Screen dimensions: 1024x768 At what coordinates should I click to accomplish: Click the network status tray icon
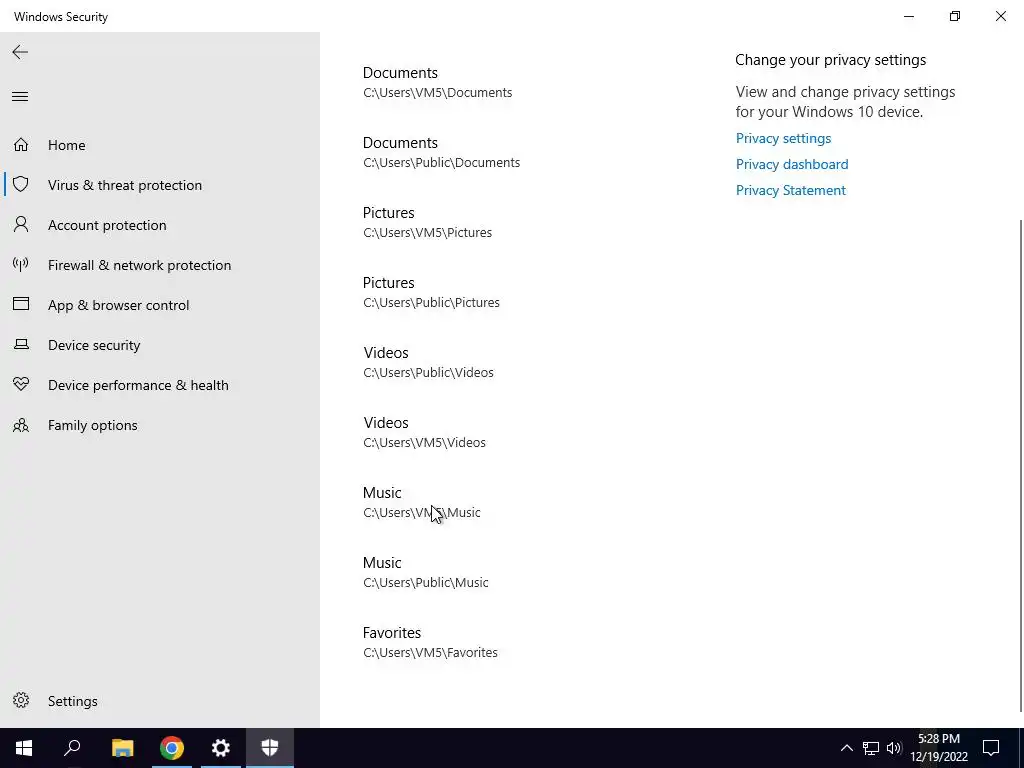[x=871, y=748]
